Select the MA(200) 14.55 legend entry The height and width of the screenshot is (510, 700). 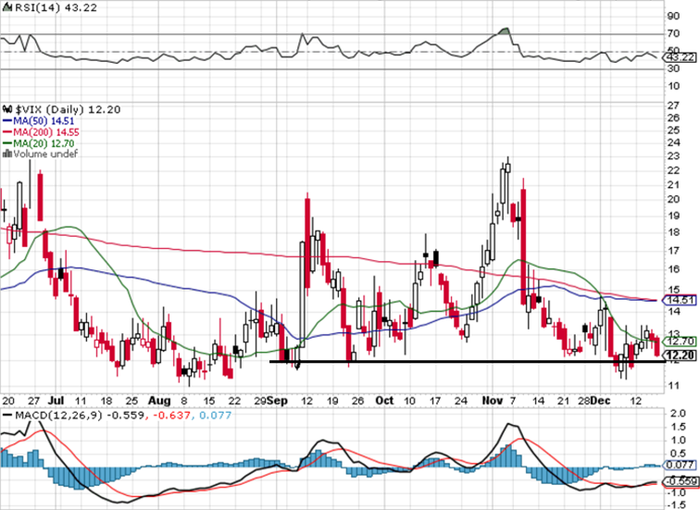[43, 132]
